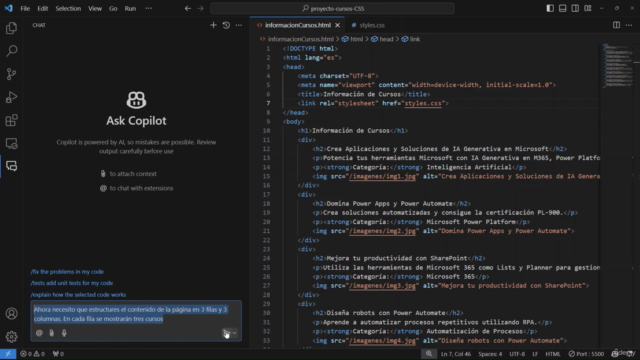640x360 pixels.
Task: Select the Chat view icon
Action: click(x=11, y=166)
